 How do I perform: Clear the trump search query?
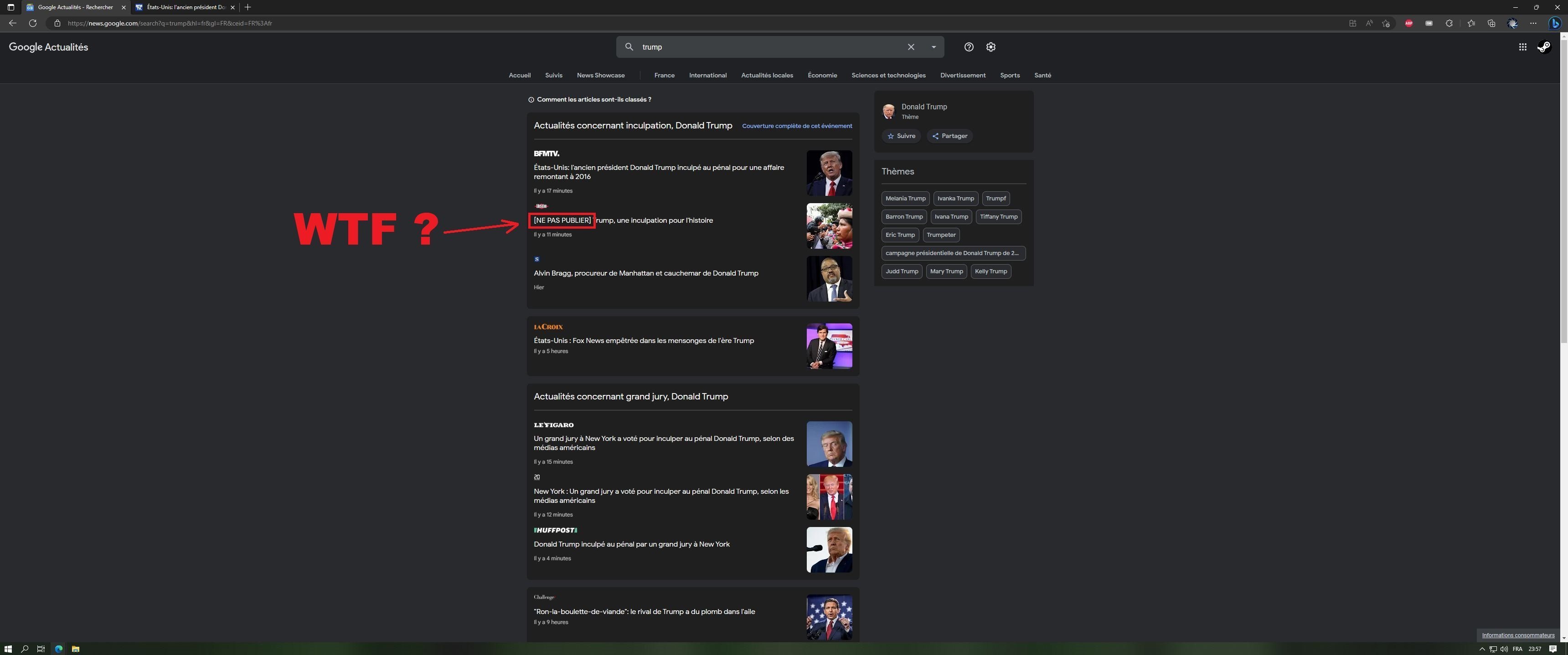click(x=911, y=47)
